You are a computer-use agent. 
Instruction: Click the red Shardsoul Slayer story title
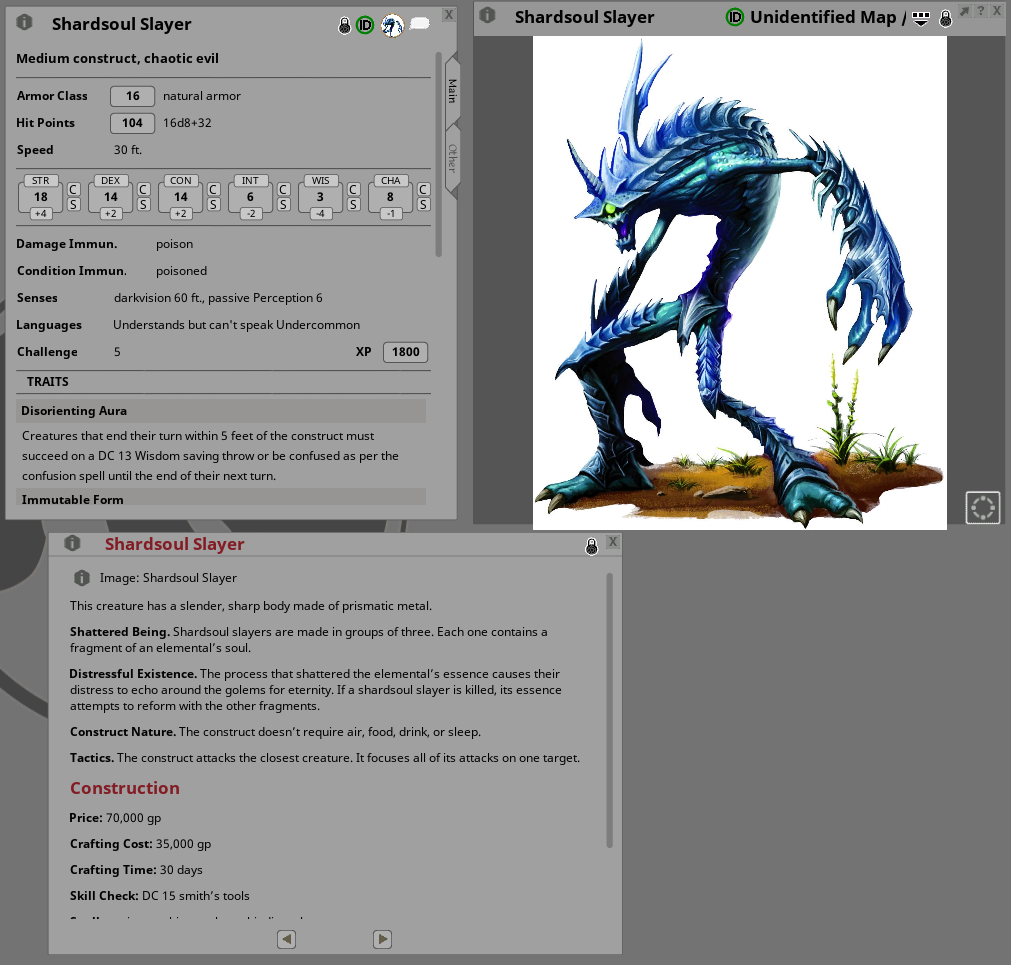tap(175, 545)
